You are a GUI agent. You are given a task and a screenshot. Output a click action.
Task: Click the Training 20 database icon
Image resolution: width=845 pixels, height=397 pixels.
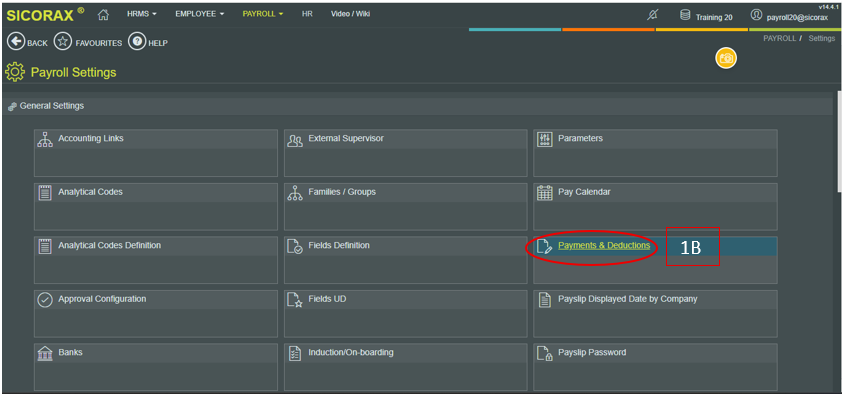coord(685,16)
